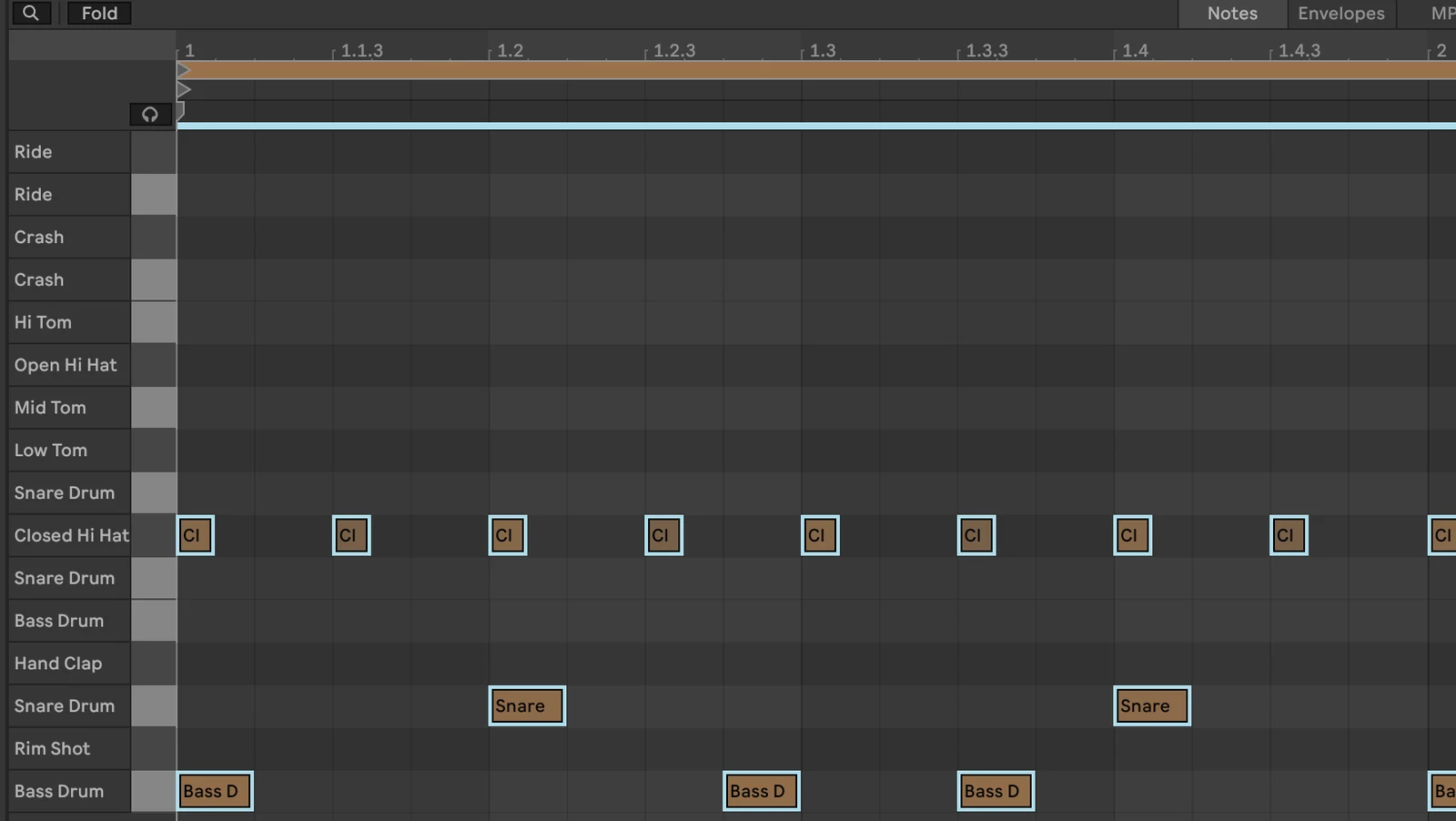Select the Closed Hi Hat note at 1.1.3
1456x821 pixels.
tap(351, 535)
